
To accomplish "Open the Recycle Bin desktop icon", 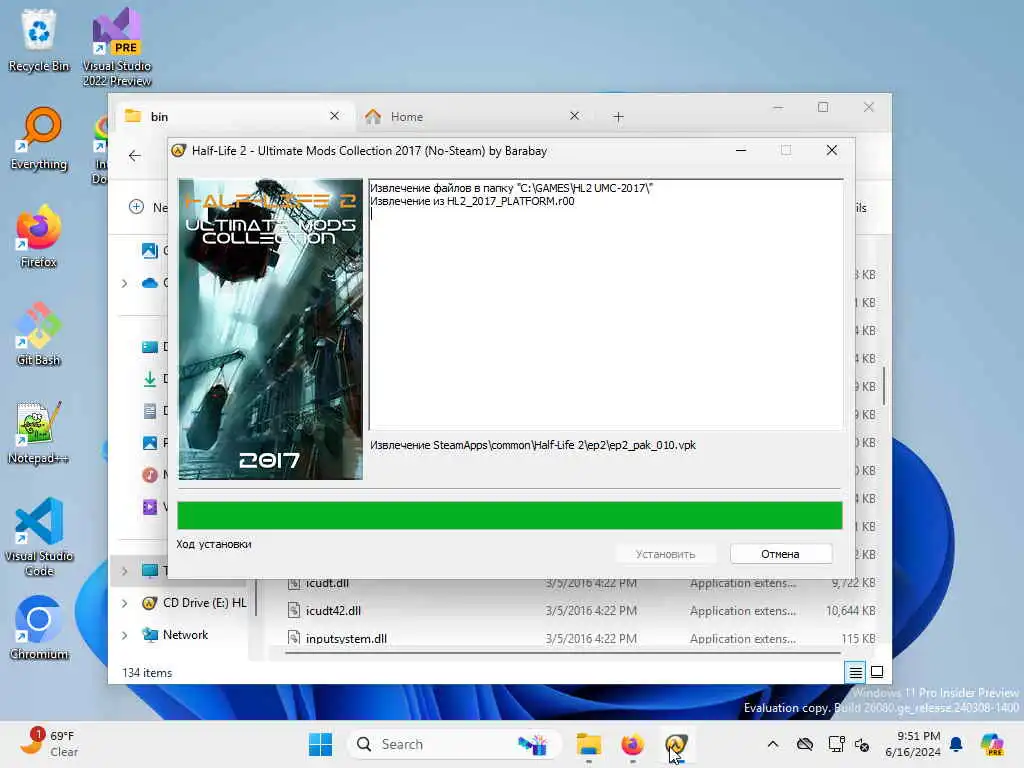I will [39, 40].
